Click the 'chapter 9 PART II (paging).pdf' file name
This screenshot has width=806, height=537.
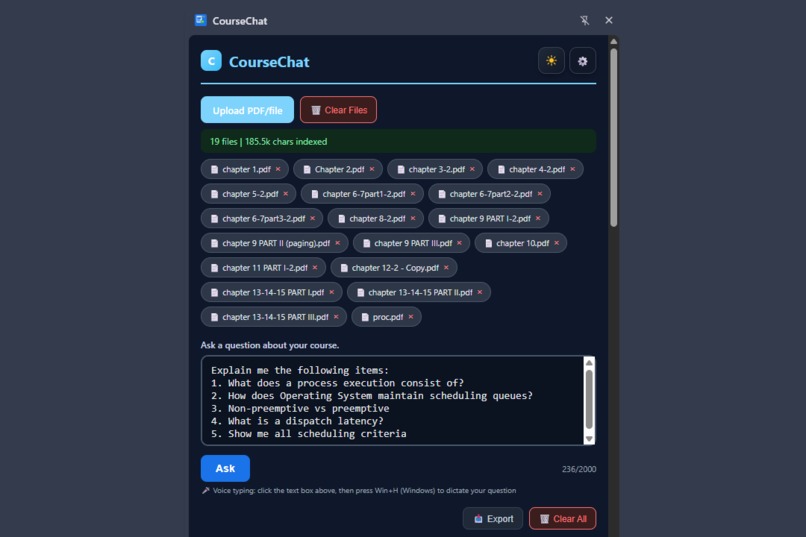[276, 243]
